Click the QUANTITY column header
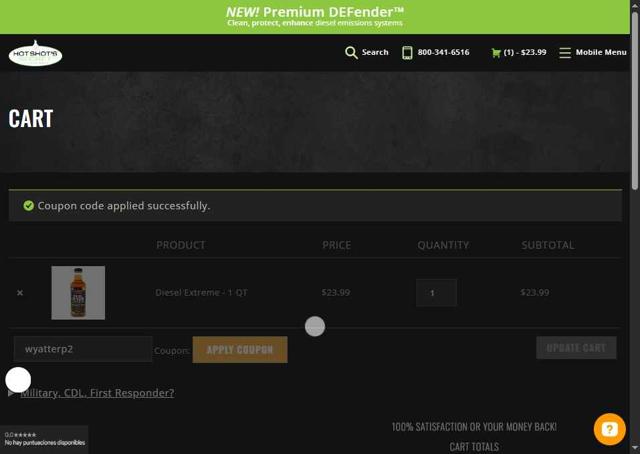 click(x=443, y=245)
